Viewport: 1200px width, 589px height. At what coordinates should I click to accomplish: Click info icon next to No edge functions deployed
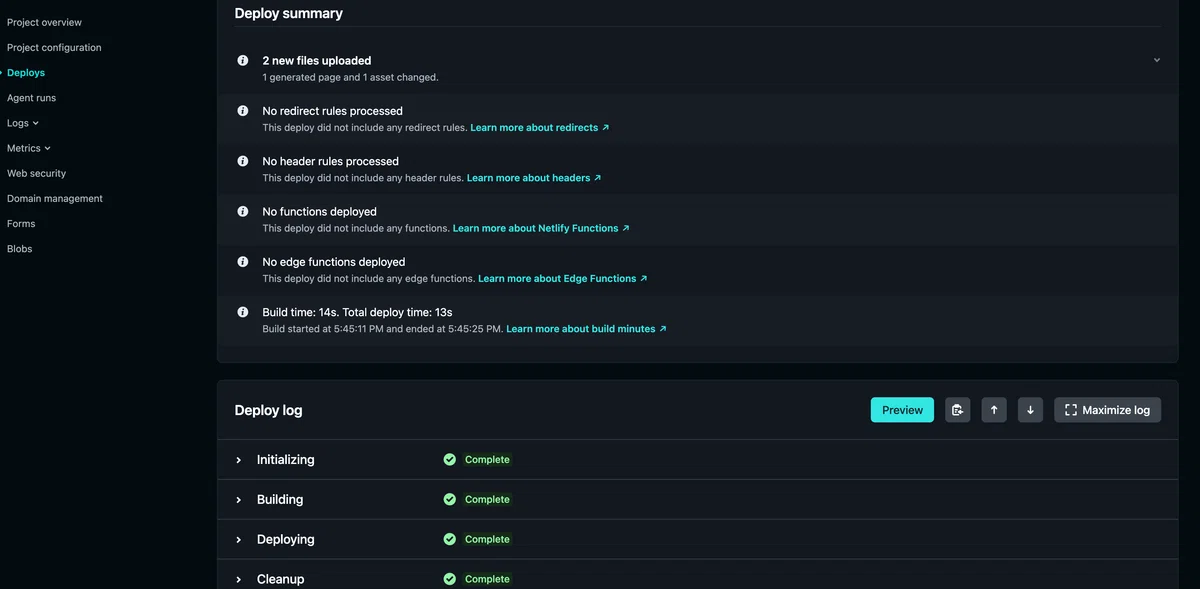coord(243,262)
